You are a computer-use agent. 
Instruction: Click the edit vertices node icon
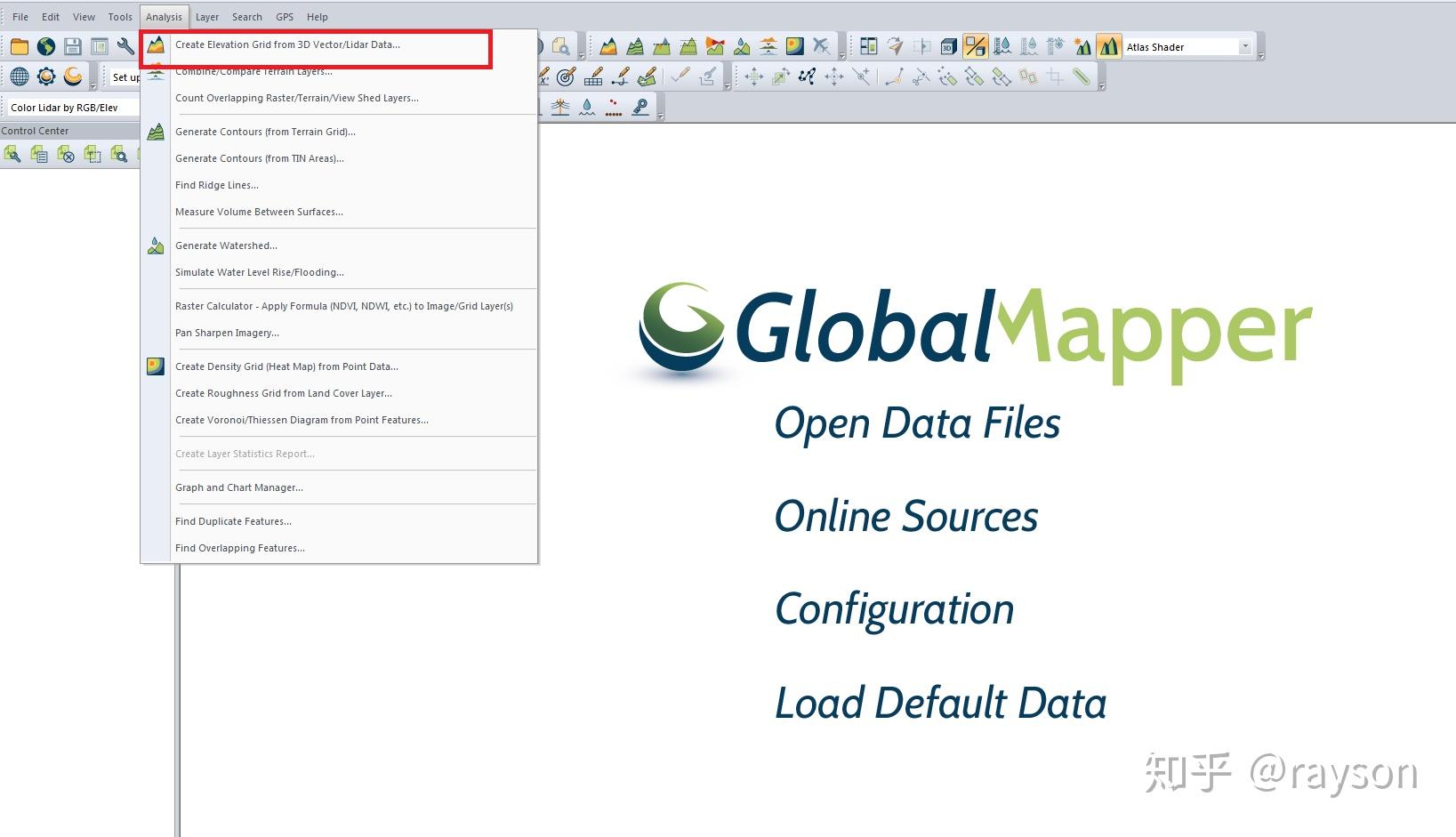tap(808, 77)
